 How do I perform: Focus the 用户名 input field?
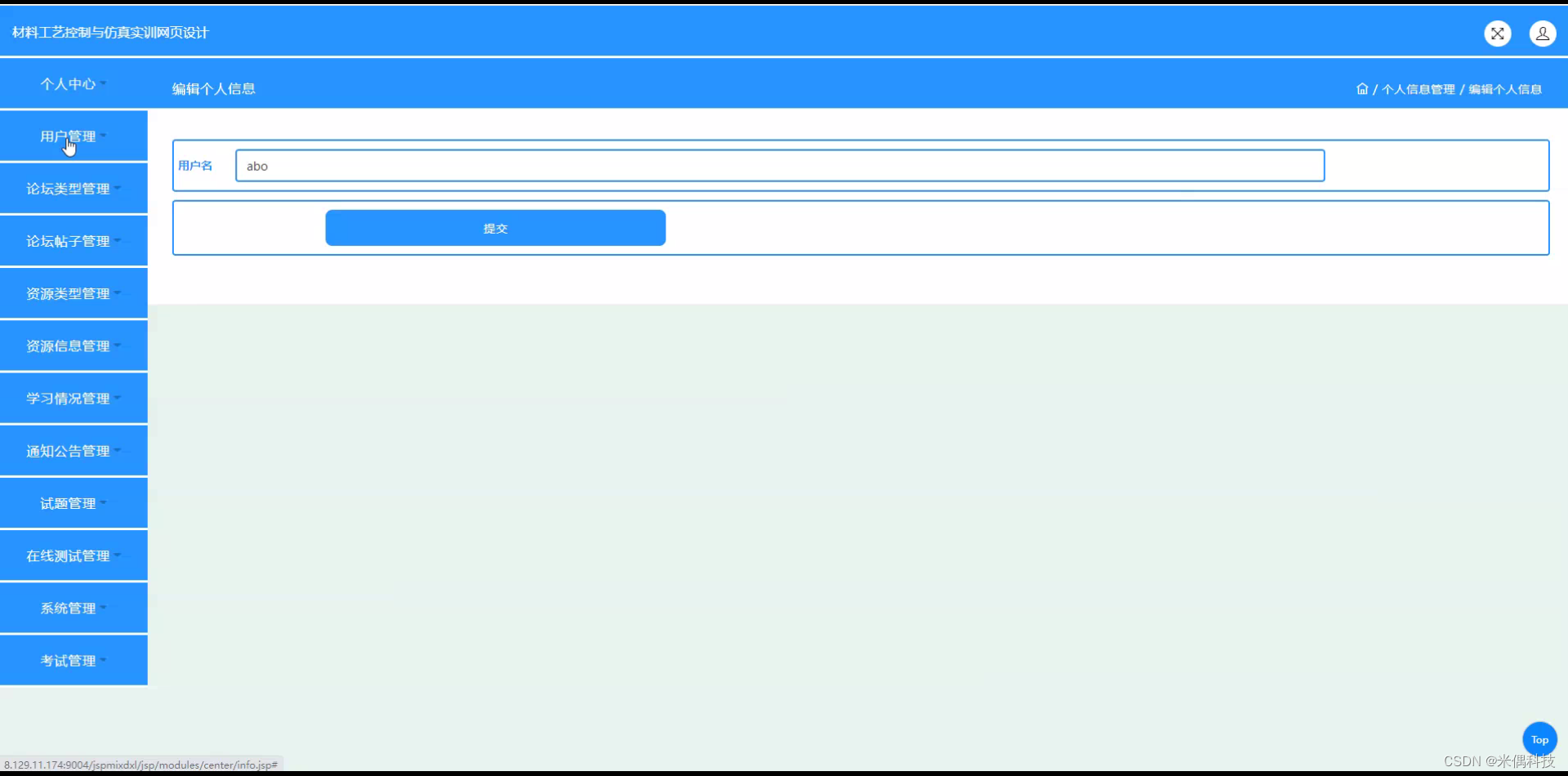coord(780,166)
